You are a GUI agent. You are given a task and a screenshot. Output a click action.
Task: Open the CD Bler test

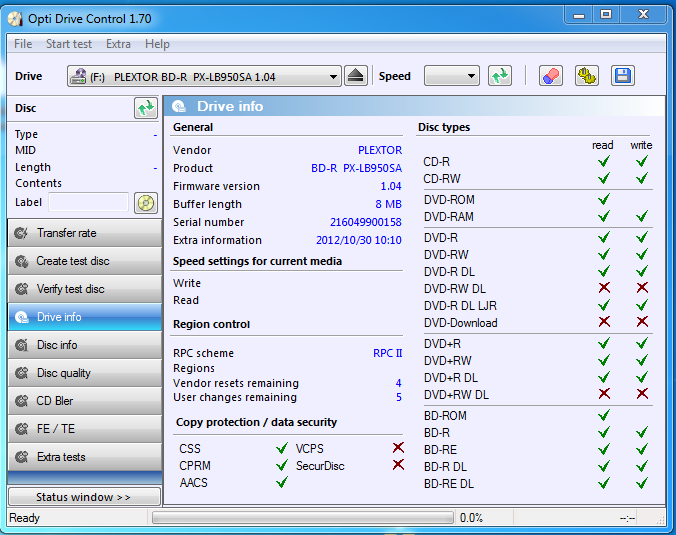85,401
